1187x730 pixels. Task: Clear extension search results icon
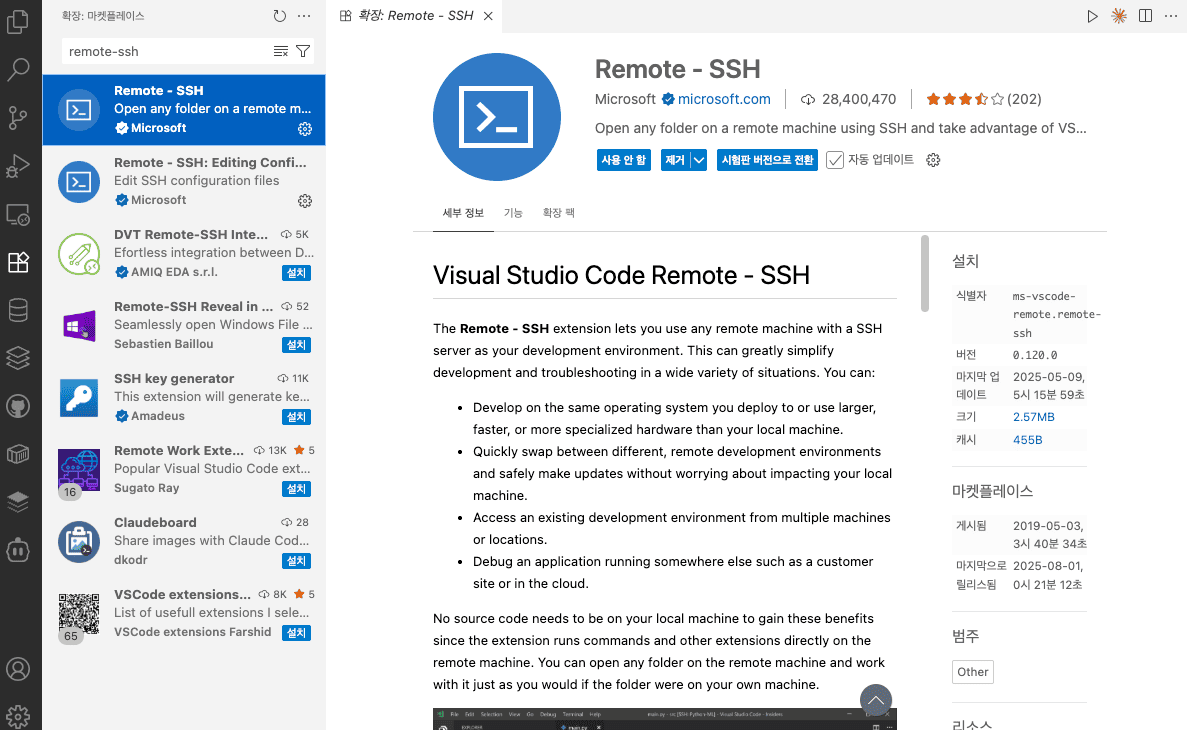281,51
